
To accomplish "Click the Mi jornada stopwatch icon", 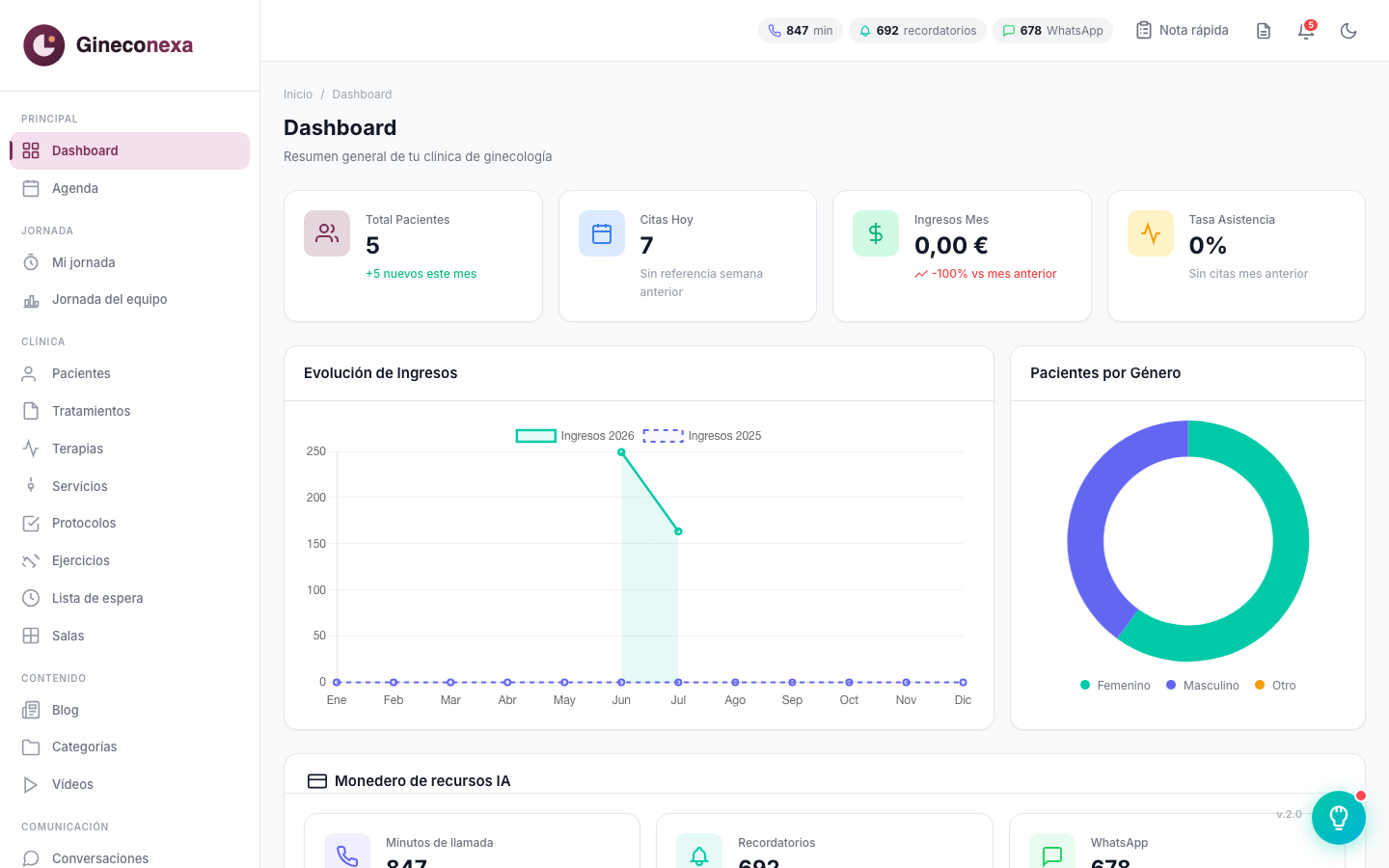I will [x=31, y=262].
